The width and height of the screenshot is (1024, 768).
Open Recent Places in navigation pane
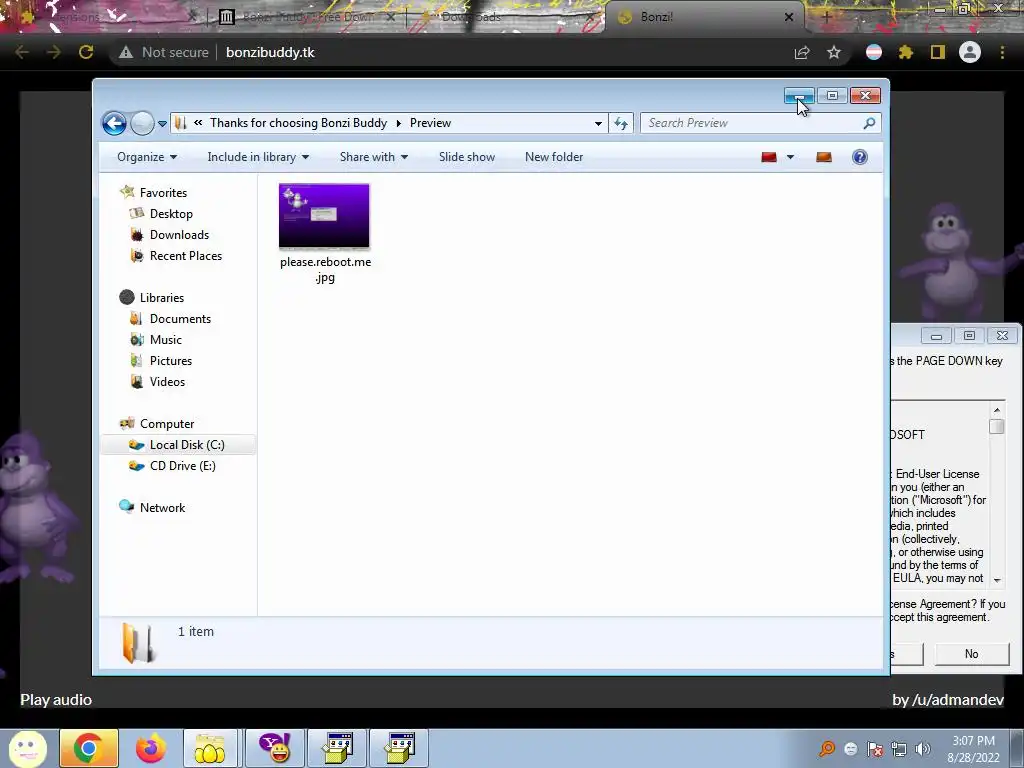click(x=185, y=255)
